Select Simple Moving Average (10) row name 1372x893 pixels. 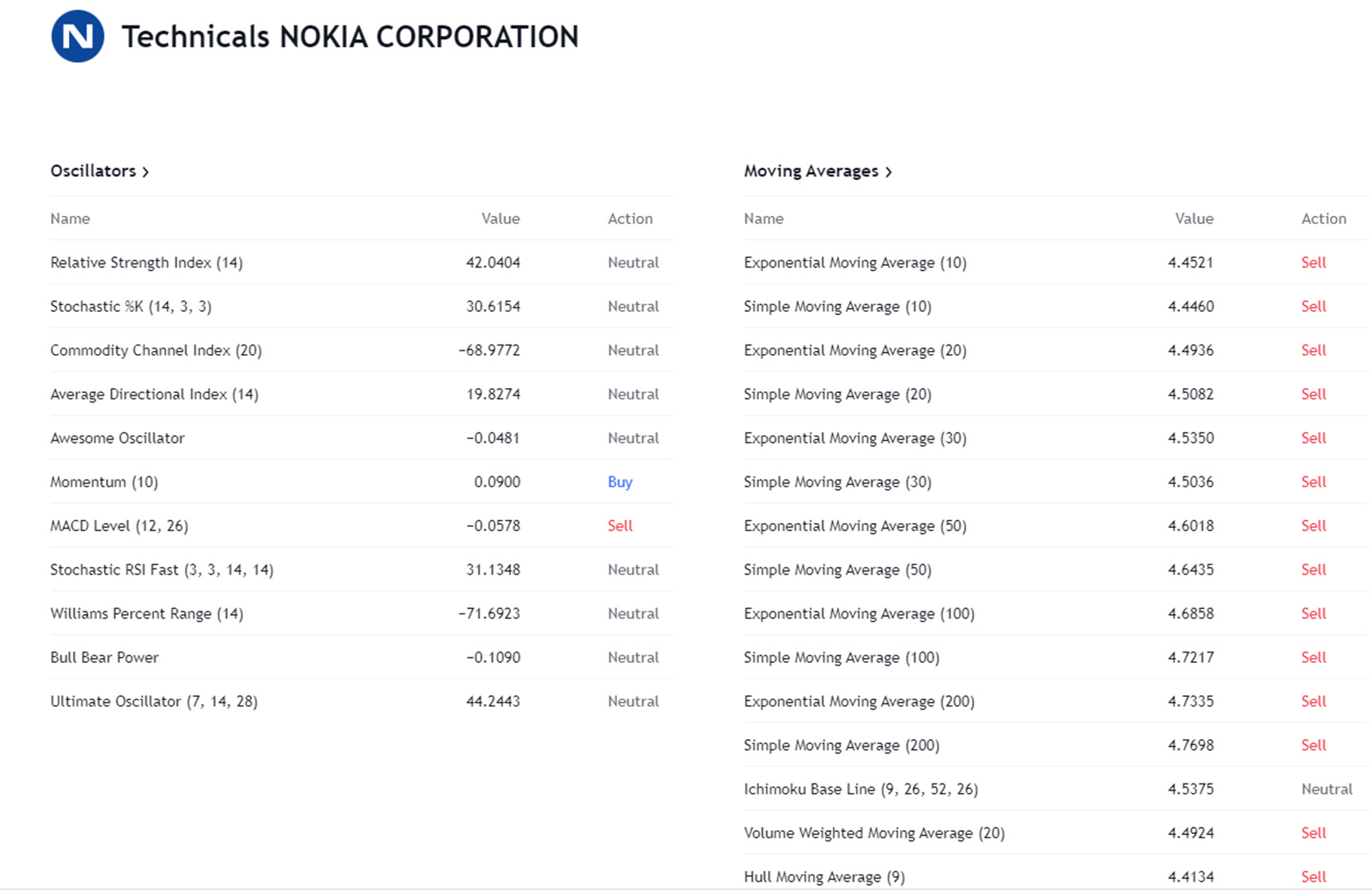[x=838, y=306]
